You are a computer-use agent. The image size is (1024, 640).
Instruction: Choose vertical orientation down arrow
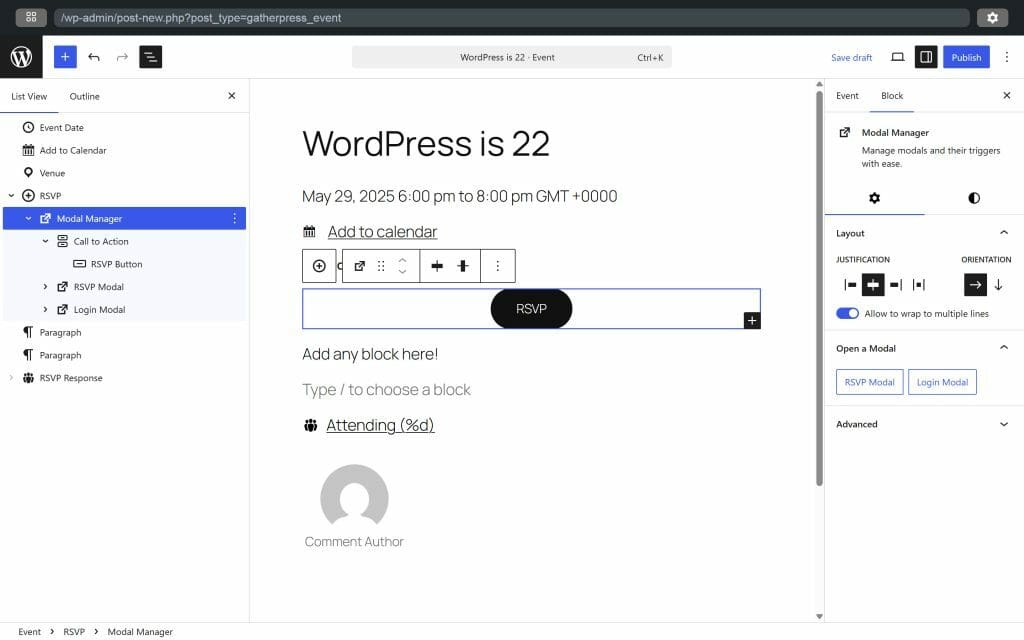point(998,285)
